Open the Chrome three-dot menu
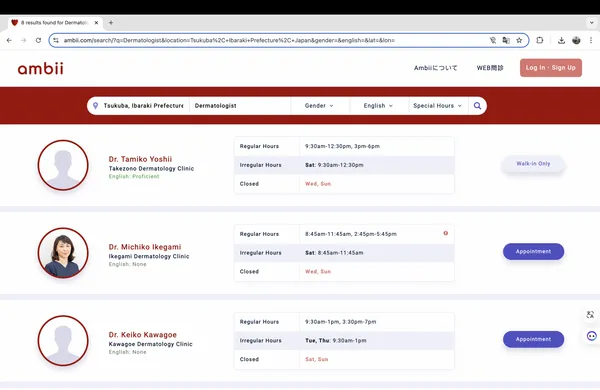This screenshot has width=600, height=390. pos(591,40)
